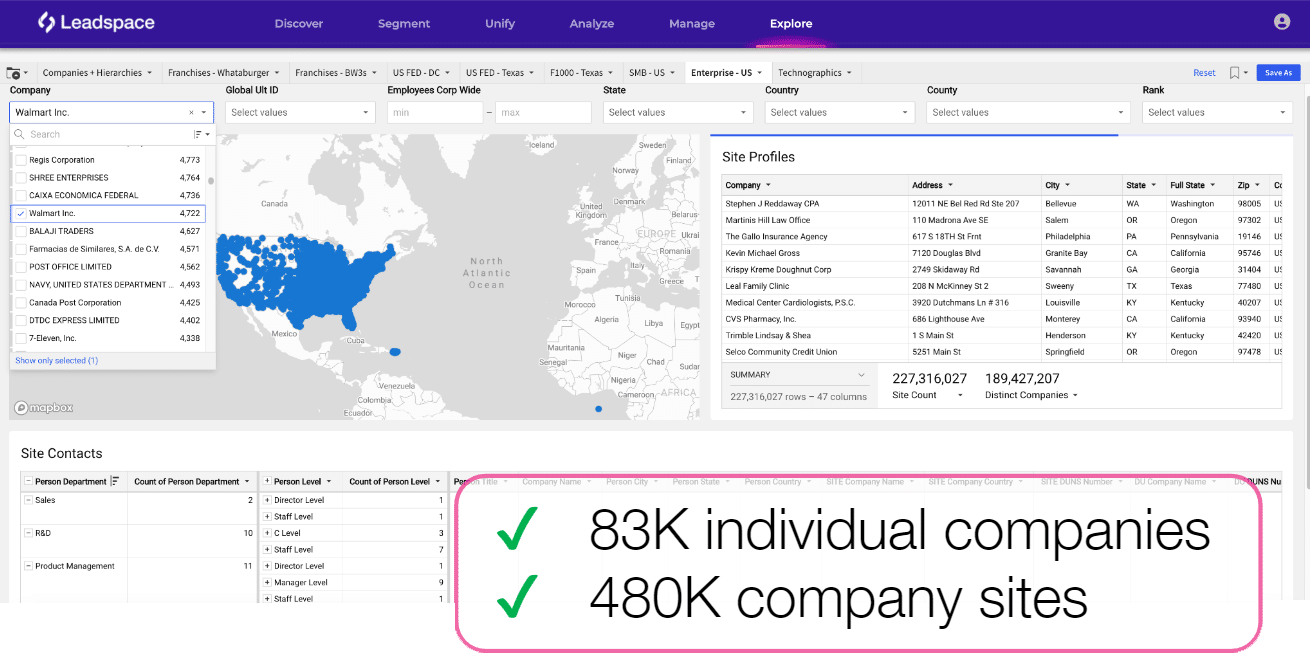Open the Company column header menu
The height and width of the screenshot is (653, 1310).
click(x=768, y=185)
